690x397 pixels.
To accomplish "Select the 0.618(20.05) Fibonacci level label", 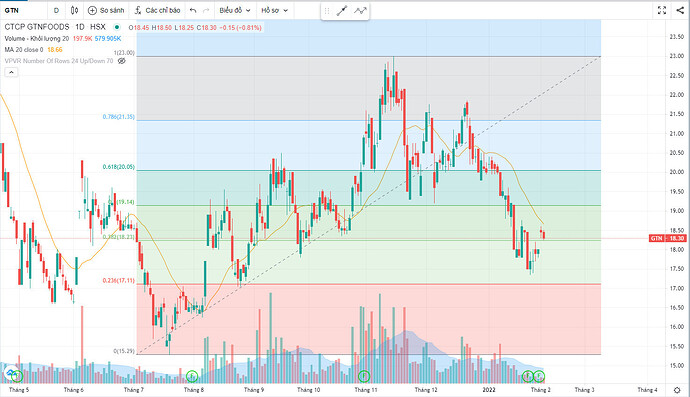I will point(119,167).
